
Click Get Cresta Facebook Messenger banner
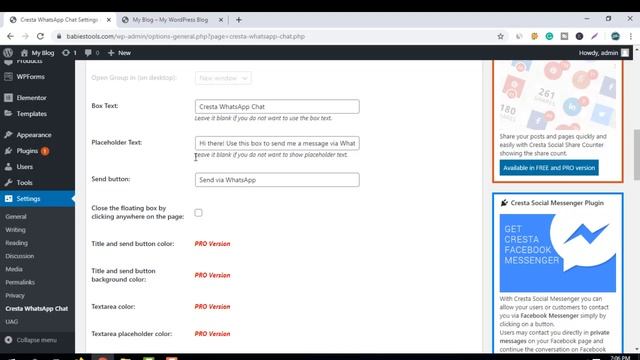(x=558, y=253)
